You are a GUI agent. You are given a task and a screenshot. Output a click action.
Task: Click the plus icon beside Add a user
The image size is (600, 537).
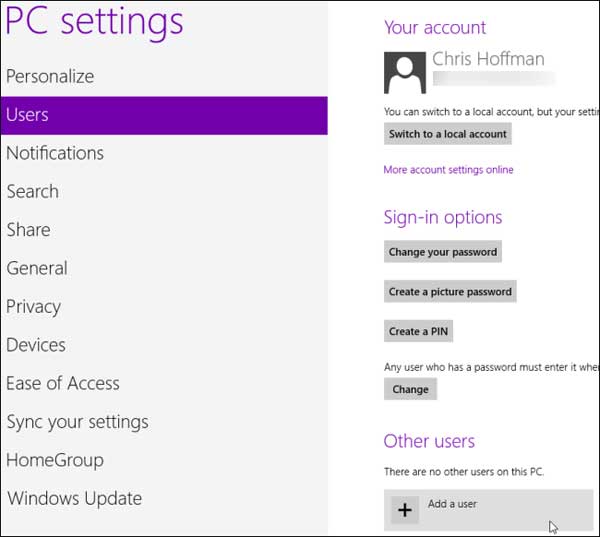[404, 510]
